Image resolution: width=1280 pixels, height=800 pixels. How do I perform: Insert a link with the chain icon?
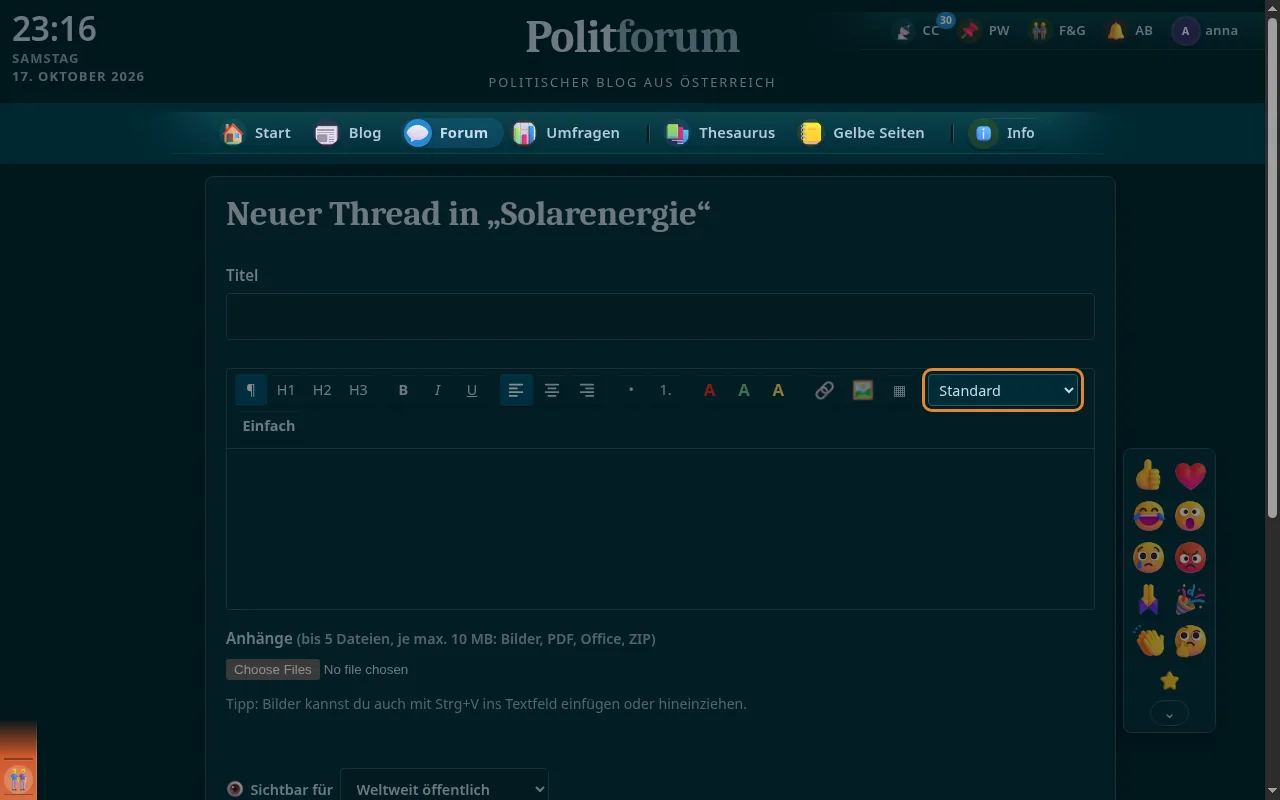point(824,390)
